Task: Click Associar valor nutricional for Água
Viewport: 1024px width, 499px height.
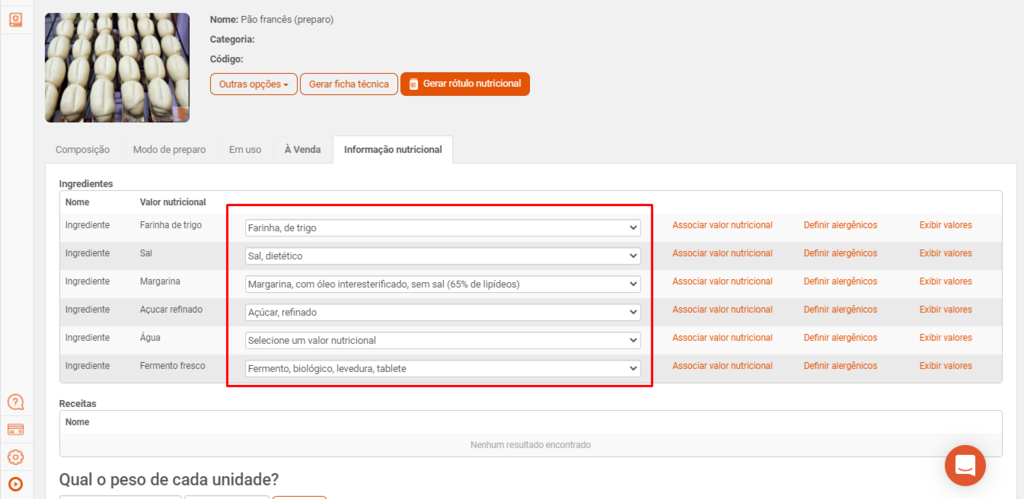Action: point(722,337)
